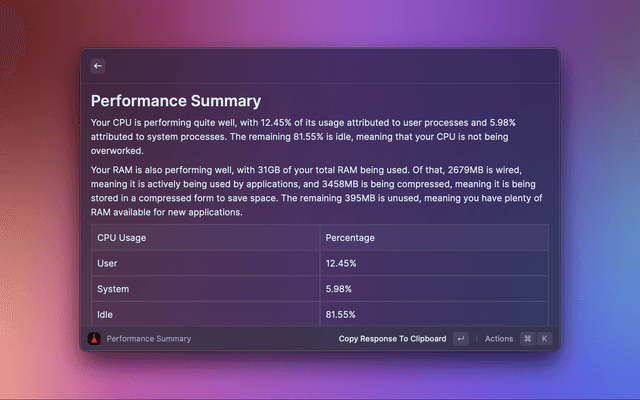
Task: Click the User row label
Action: tap(107, 263)
